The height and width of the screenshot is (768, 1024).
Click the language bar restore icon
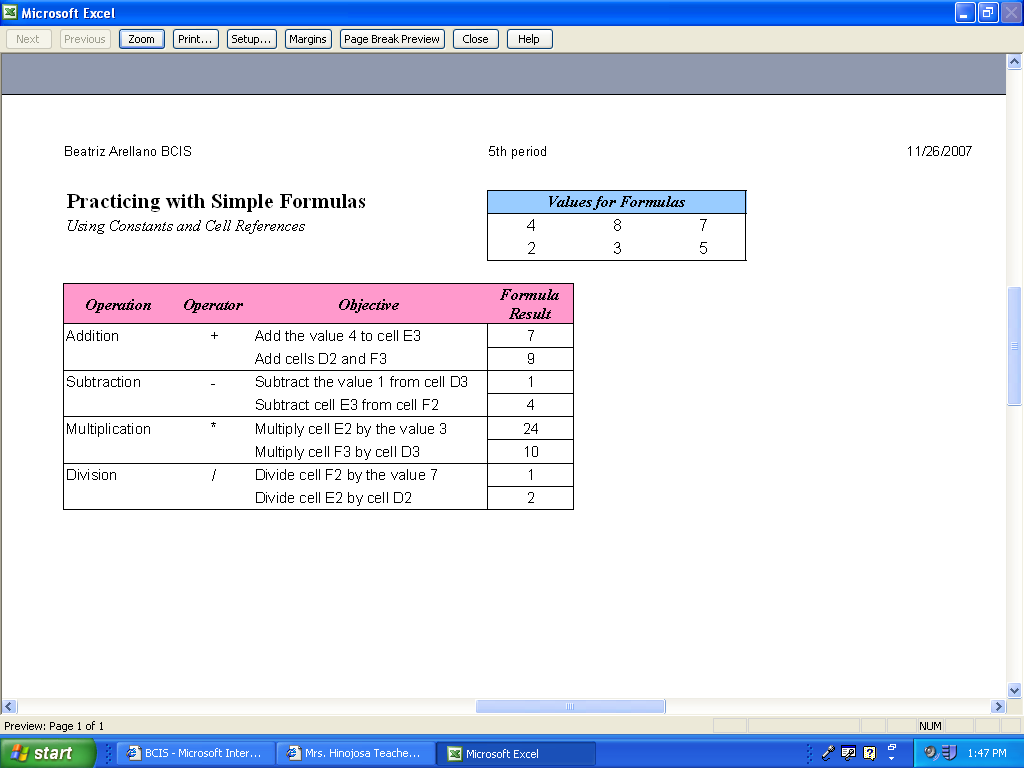pos(892,747)
